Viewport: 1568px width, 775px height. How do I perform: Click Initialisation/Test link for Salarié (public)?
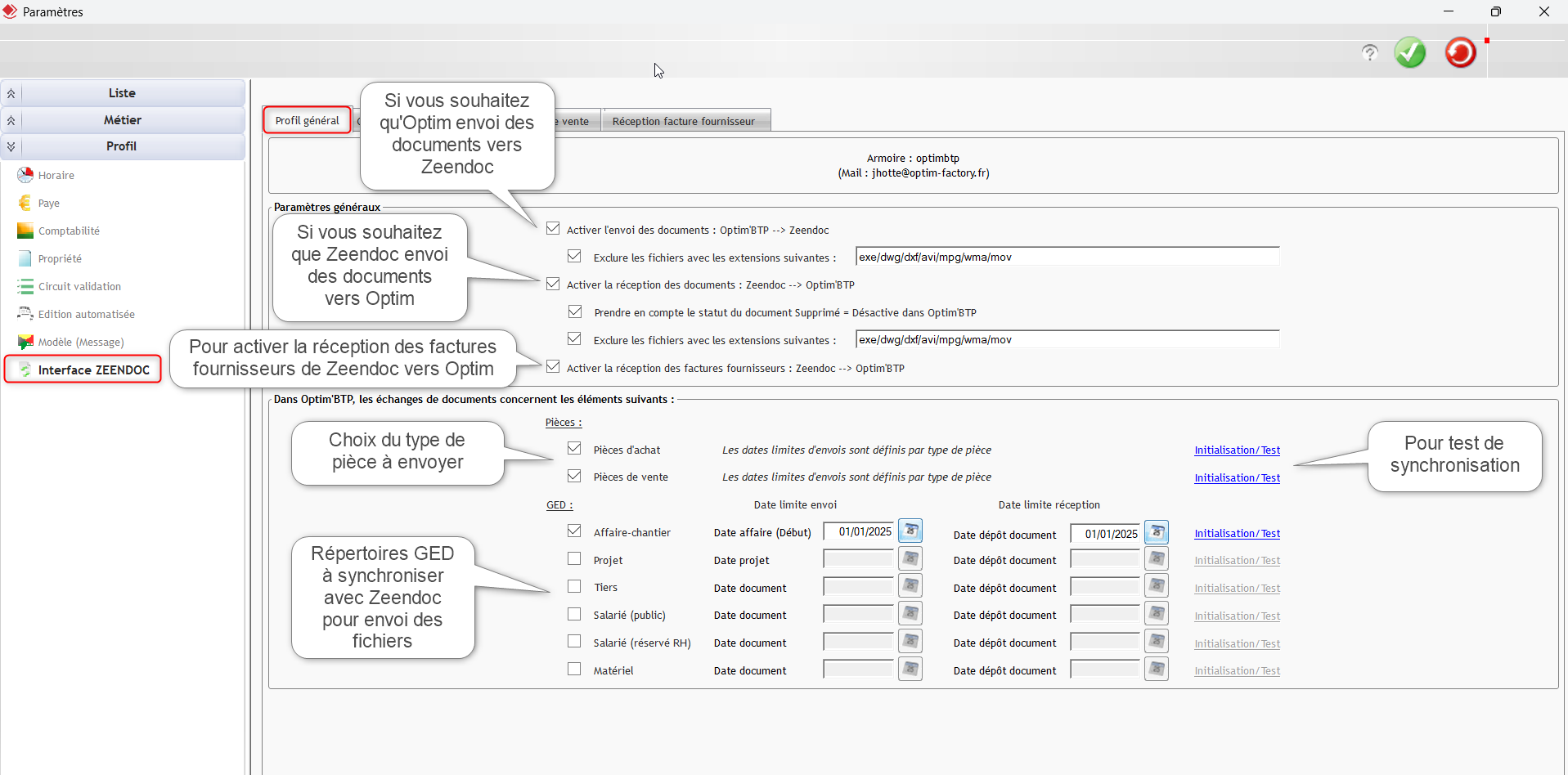[x=1237, y=616]
